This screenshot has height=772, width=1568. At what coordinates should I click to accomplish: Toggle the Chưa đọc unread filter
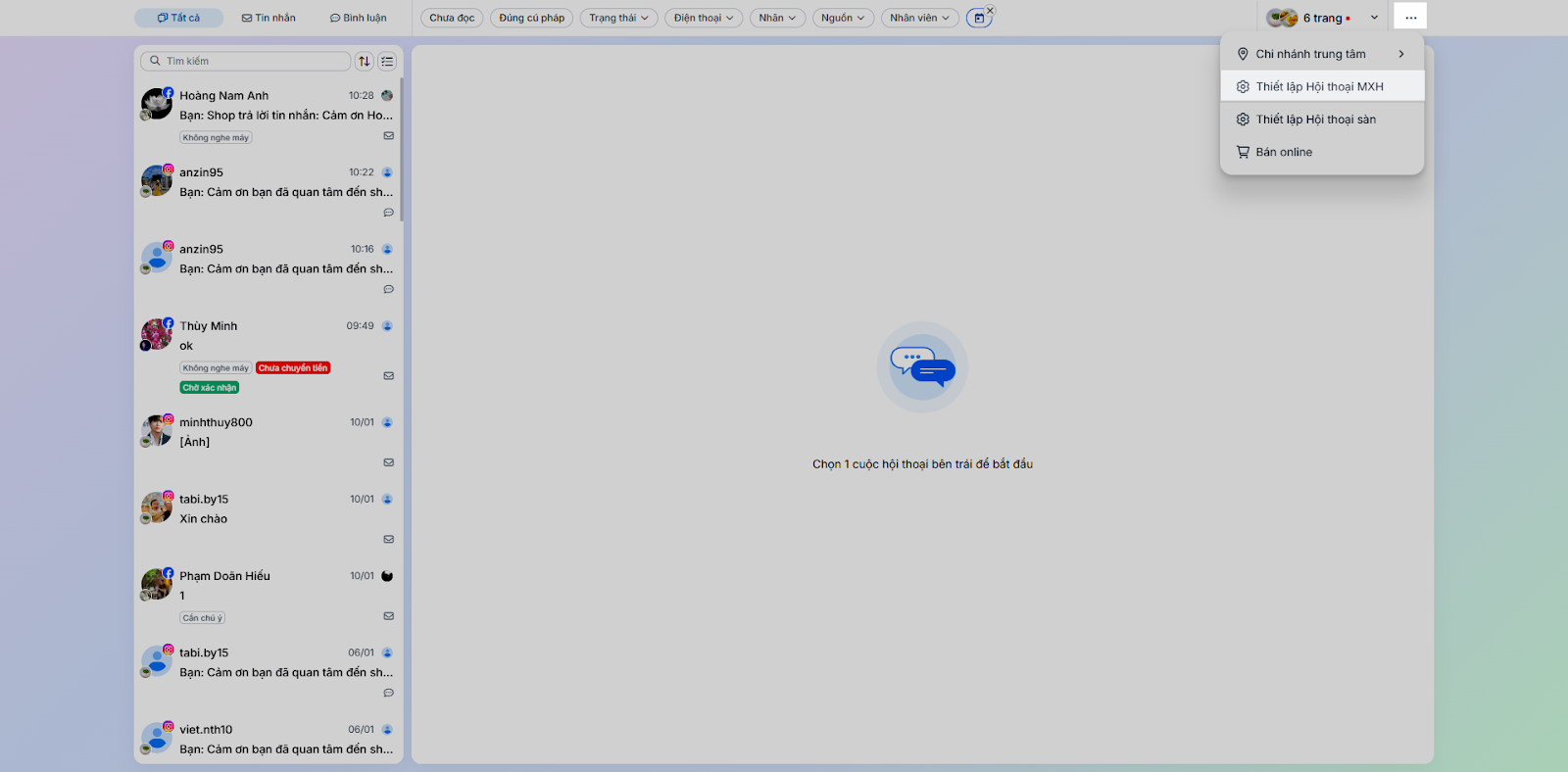[452, 18]
